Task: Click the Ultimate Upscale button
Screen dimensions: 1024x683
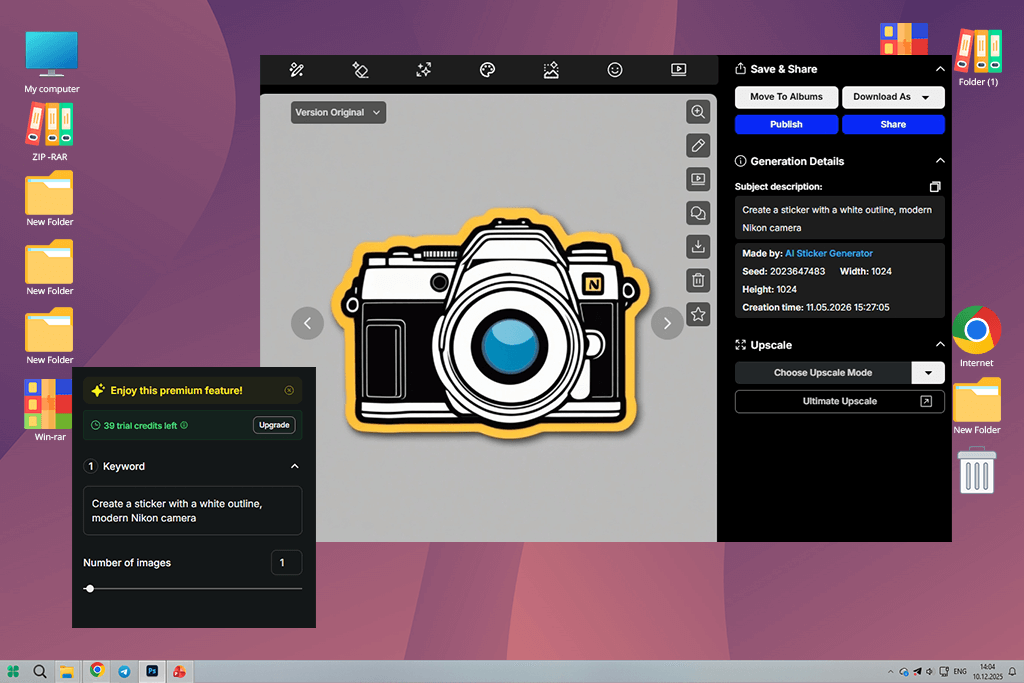Action: click(x=840, y=402)
